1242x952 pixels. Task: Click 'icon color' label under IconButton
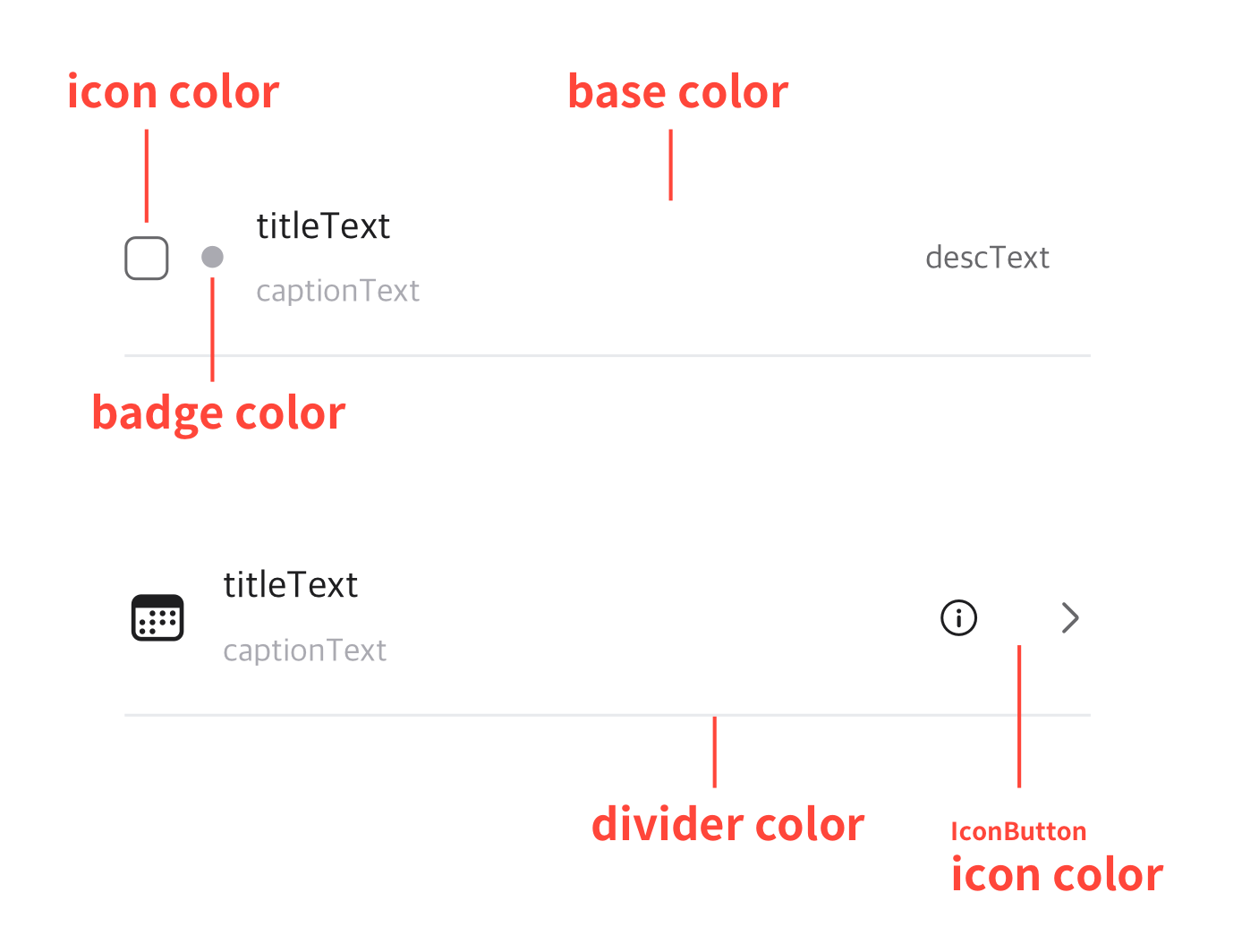[1057, 874]
